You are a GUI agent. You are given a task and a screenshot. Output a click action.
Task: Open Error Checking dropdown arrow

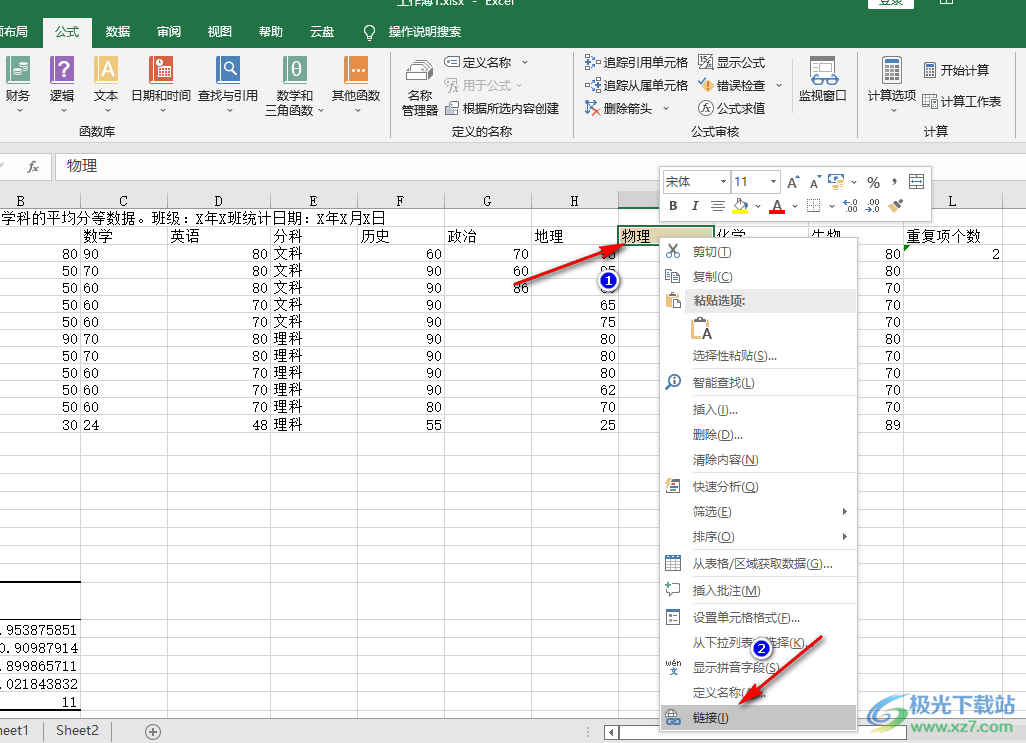click(779, 85)
